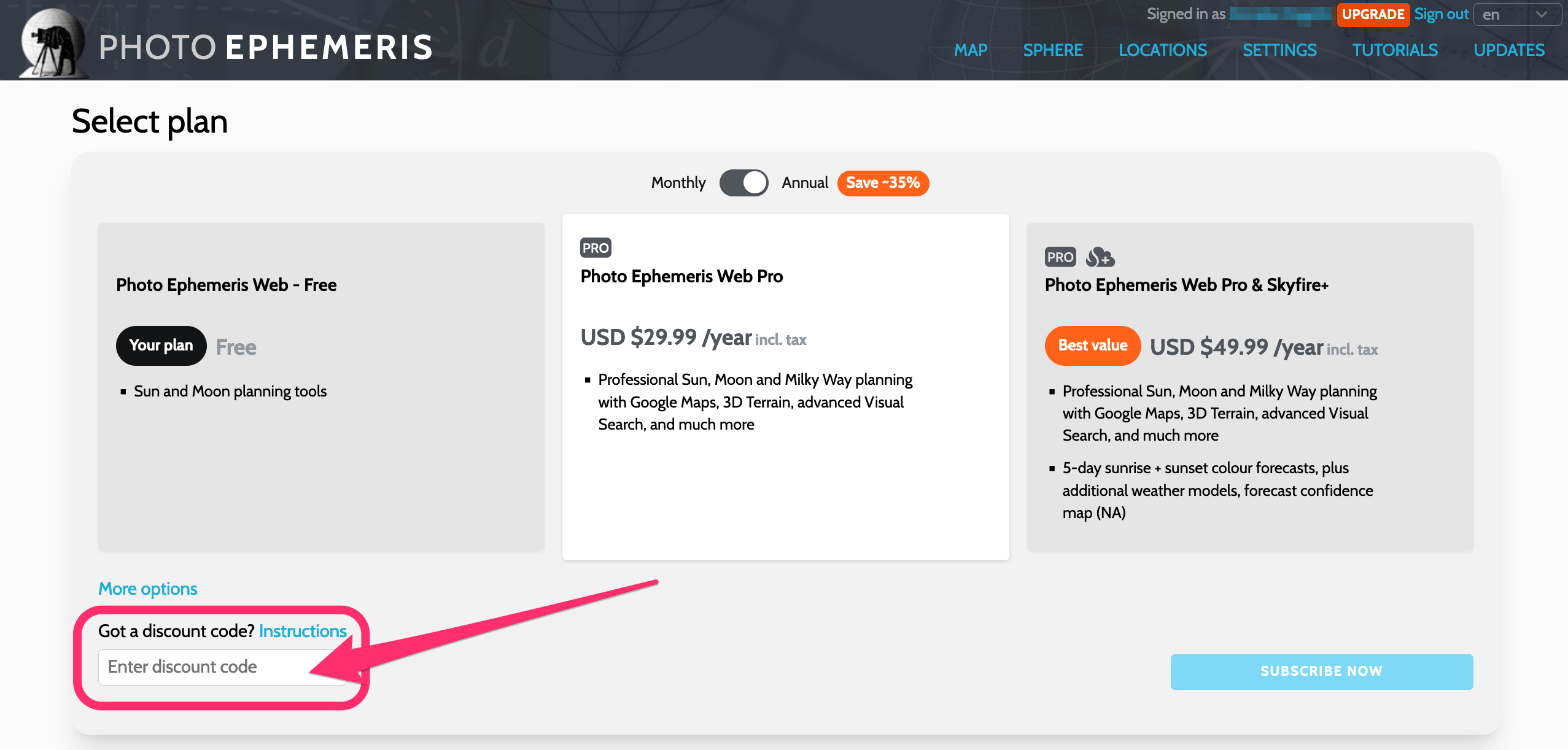
Task: Click the Best value badge
Action: coord(1093,346)
